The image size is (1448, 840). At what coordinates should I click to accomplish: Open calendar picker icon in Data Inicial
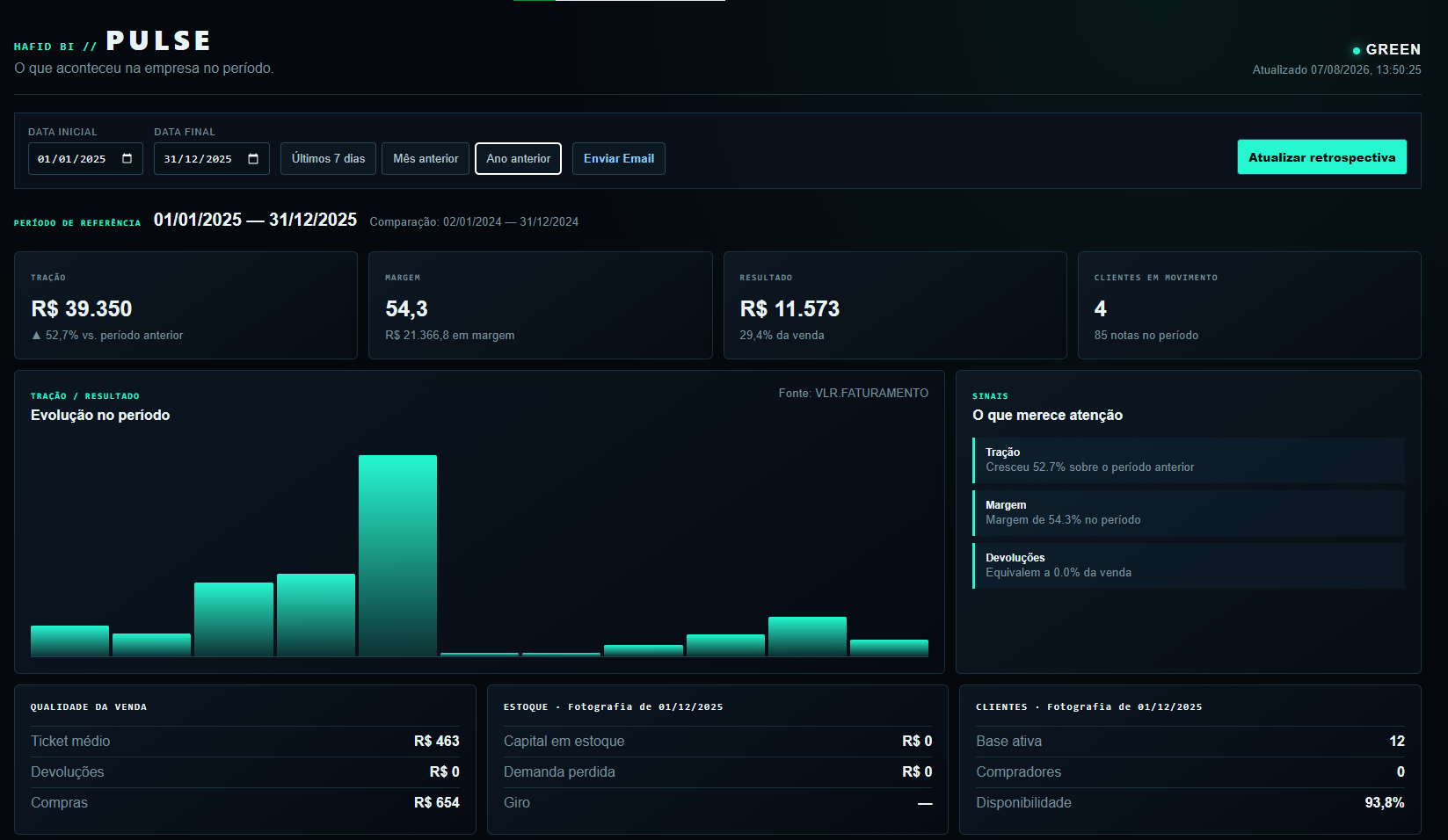click(x=127, y=159)
